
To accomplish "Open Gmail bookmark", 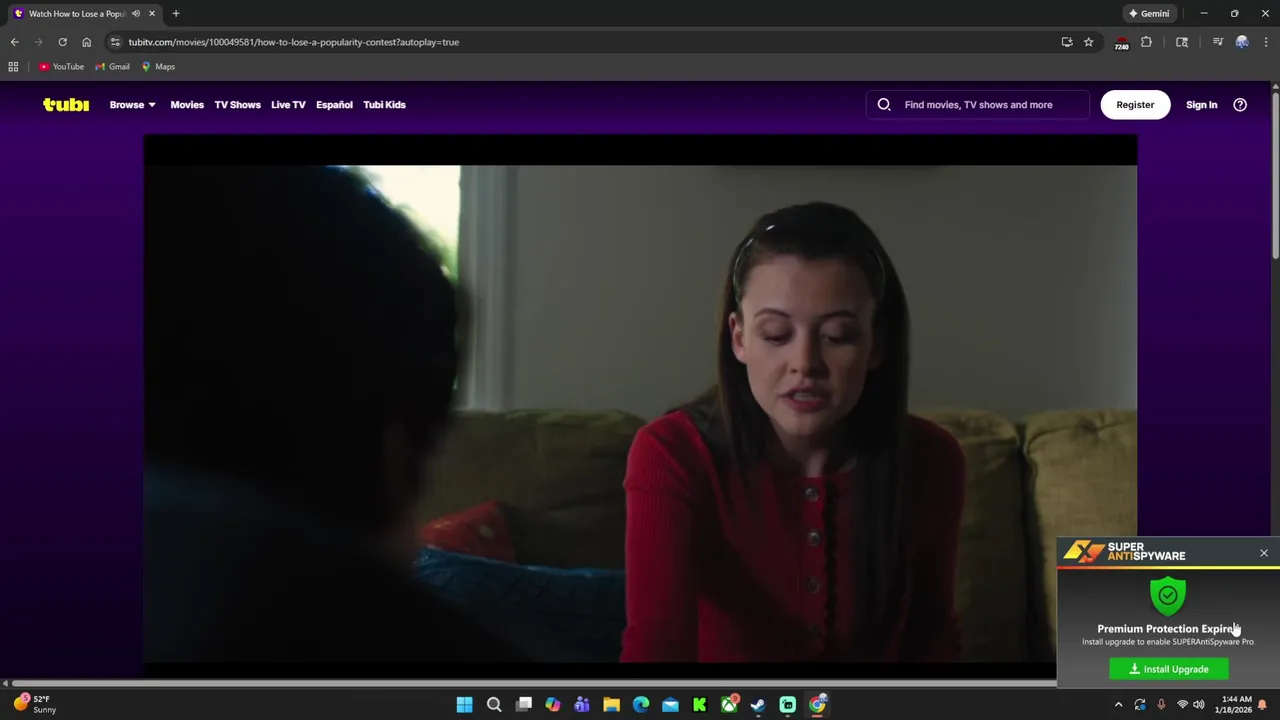I will coord(112,67).
